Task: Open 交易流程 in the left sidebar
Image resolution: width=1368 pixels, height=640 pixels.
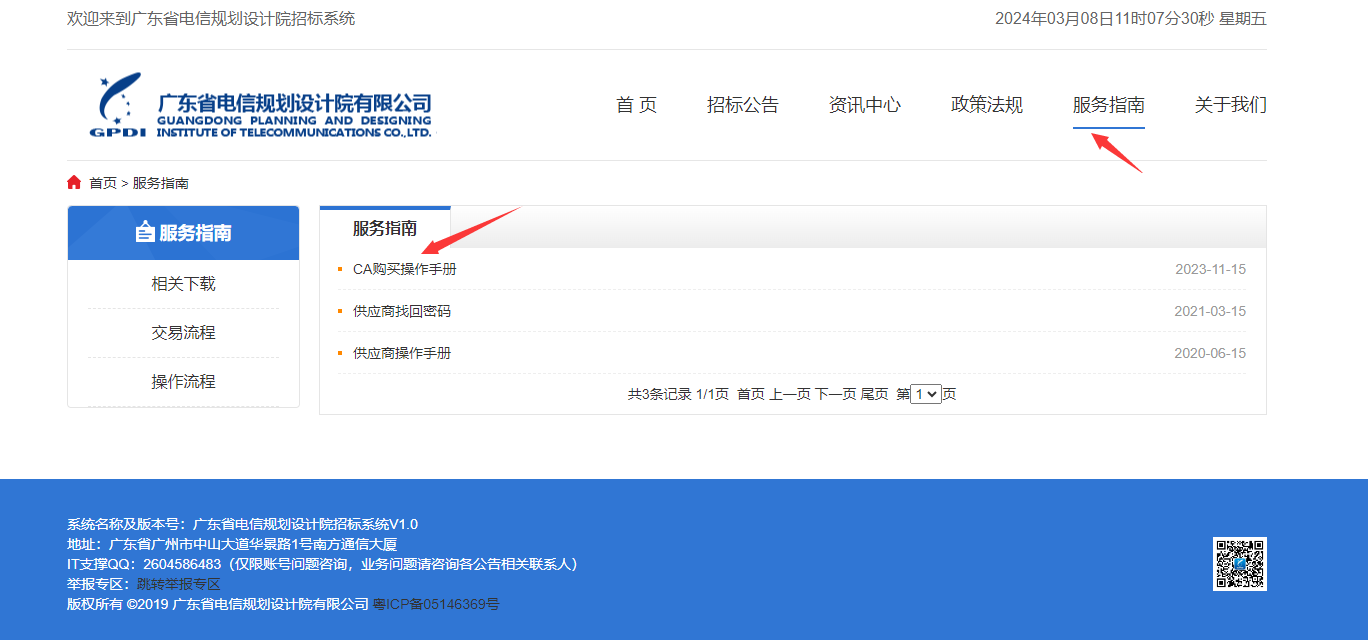Action: (x=183, y=333)
